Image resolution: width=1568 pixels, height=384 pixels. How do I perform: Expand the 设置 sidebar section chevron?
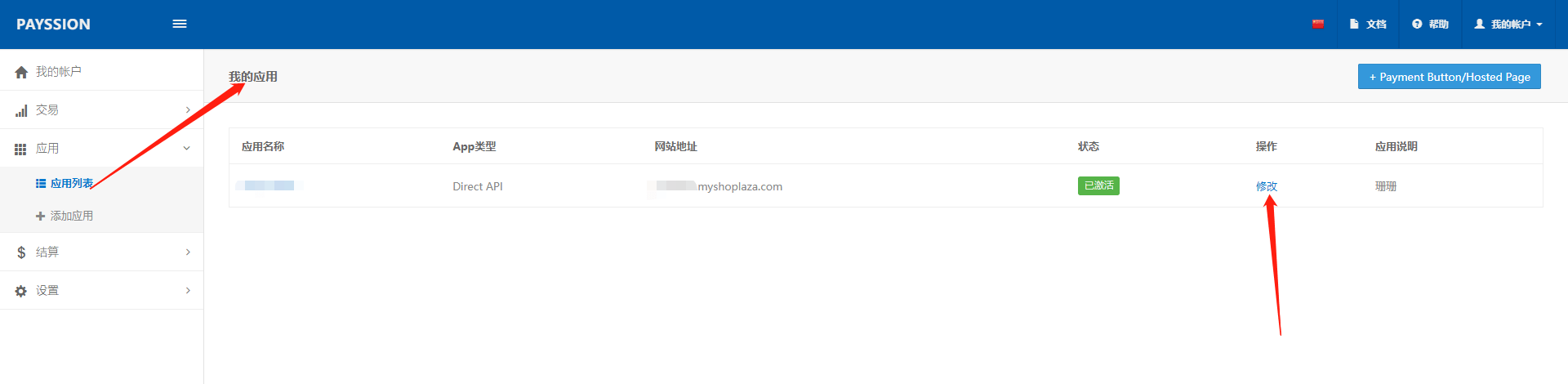click(x=188, y=291)
